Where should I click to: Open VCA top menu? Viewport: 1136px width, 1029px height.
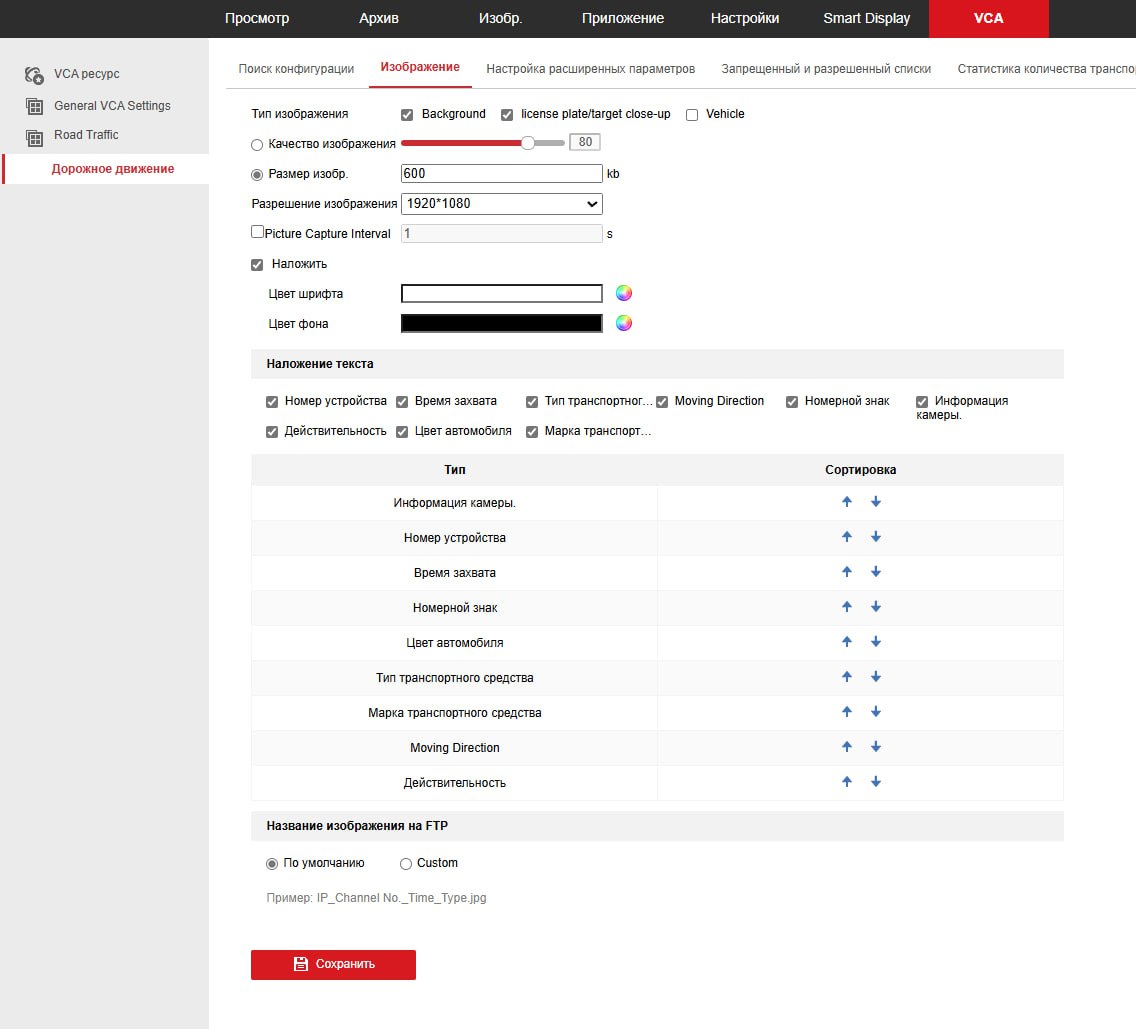coord(988,19)
